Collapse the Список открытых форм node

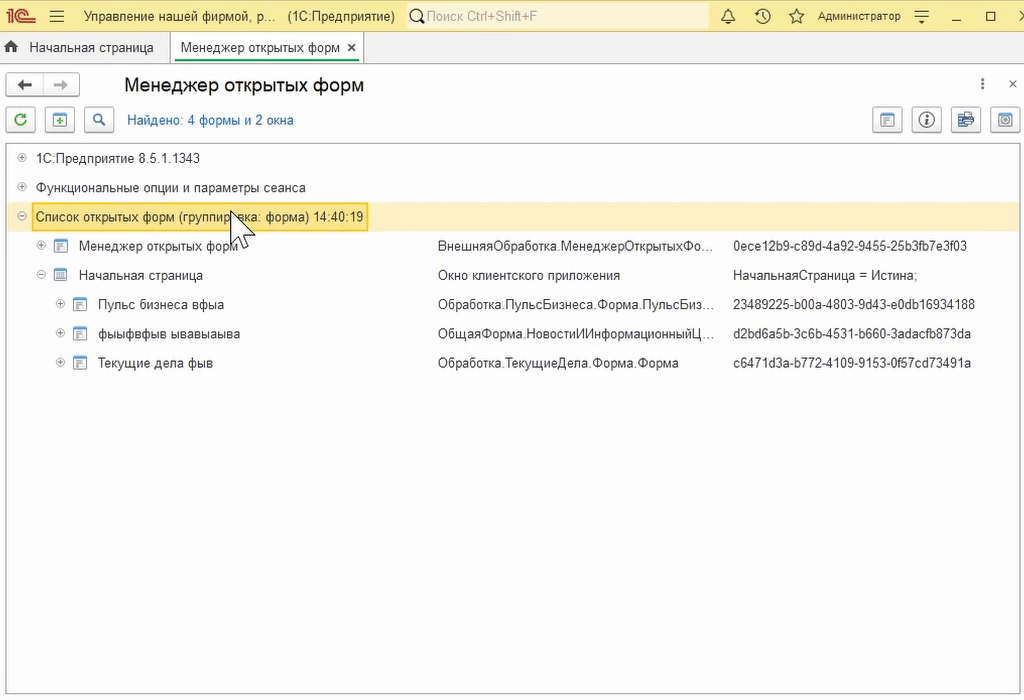pyautogui.click(x=22, y=216)
